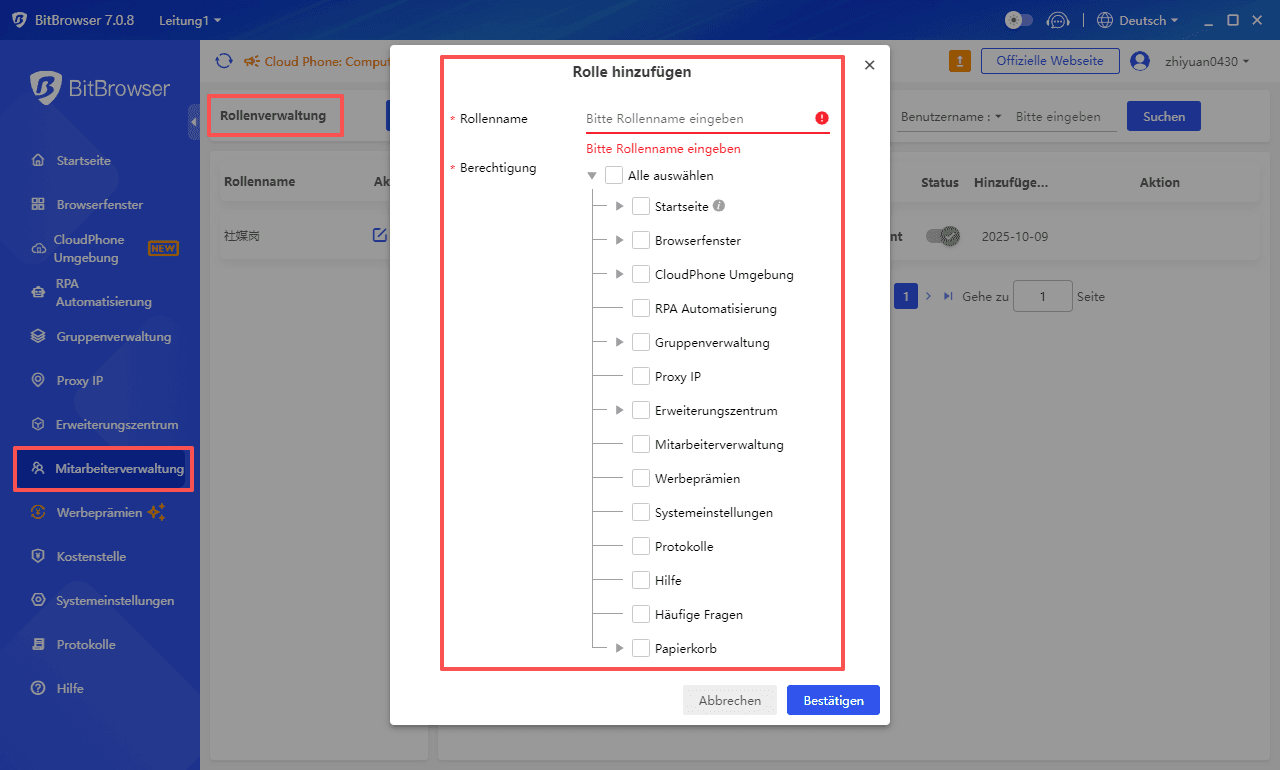This screenshot has height=770, width=1280.
Task: Open the headset support icon in titlebar
Action: pyautogui.click(x=1059, y=19)
